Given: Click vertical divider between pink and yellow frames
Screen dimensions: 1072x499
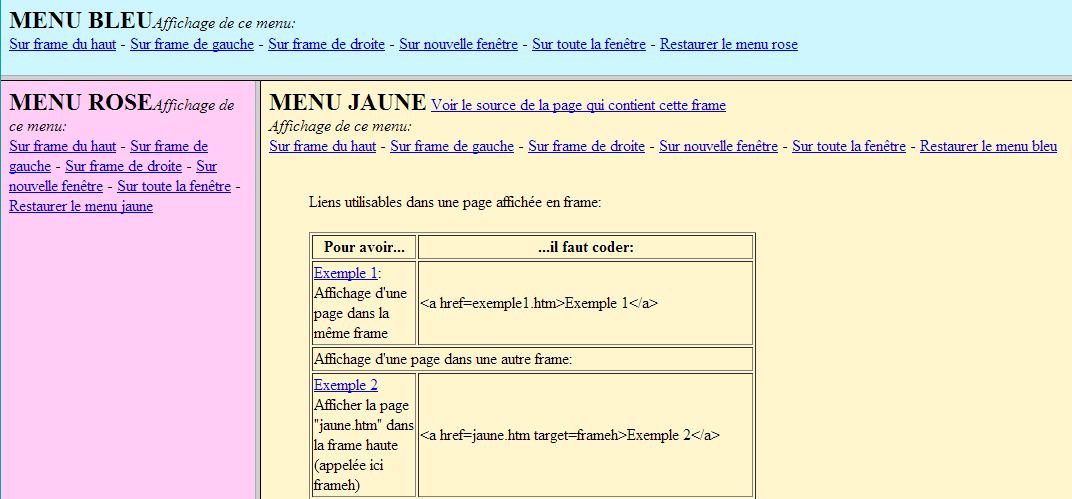Looking at the screenshot, I should [259, 300].
